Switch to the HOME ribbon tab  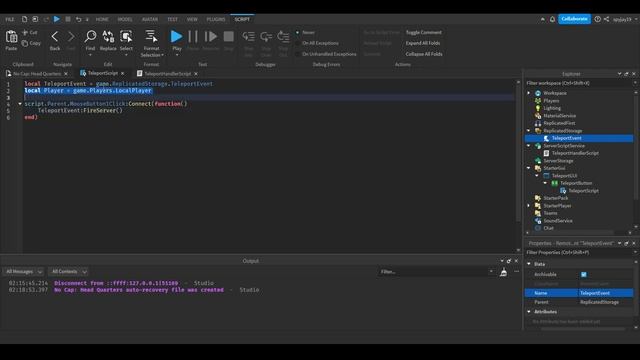(102, 19)
